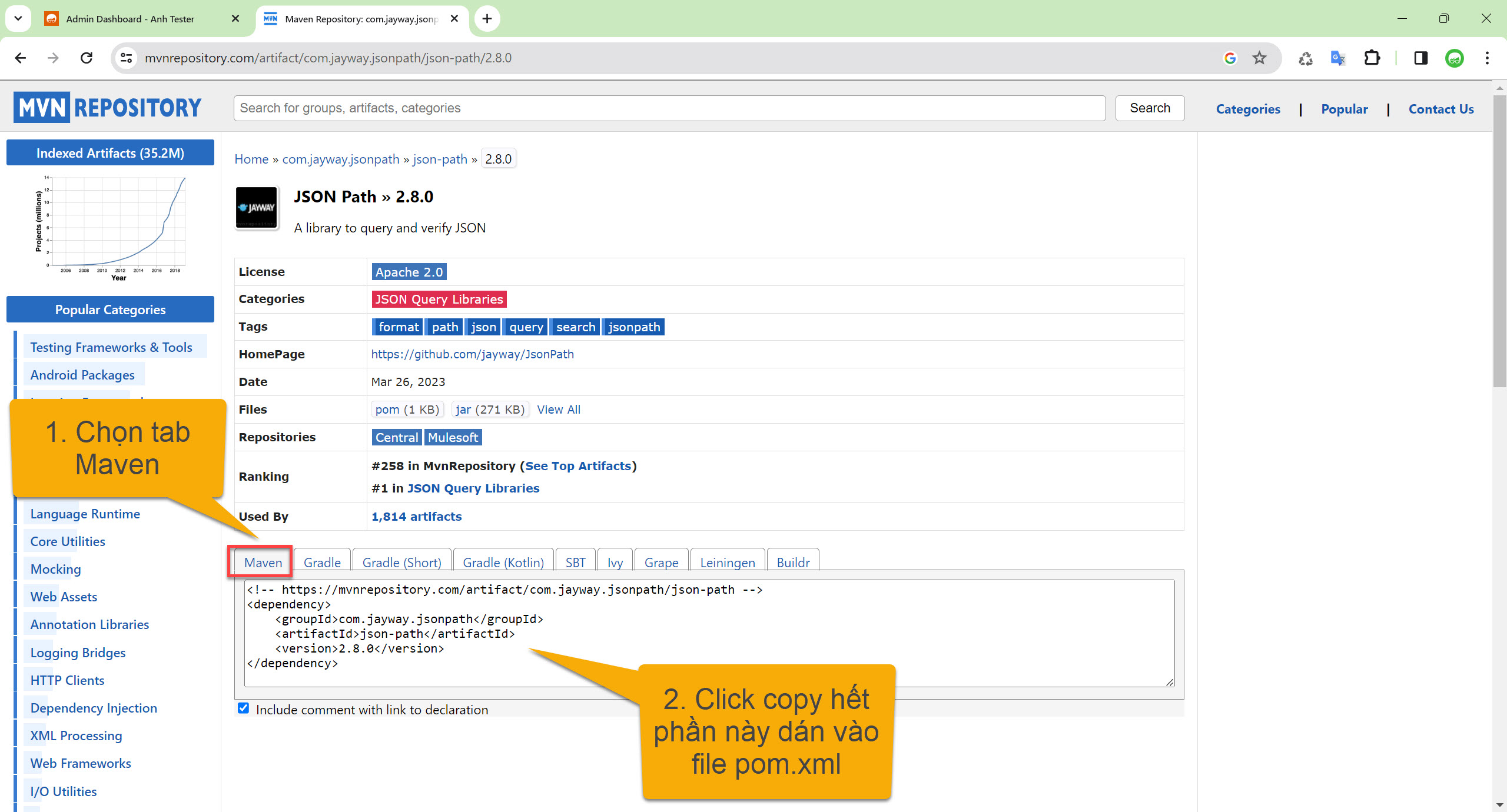1507x812 pixels.
Task: Open com.jayway.jsonpath breadcrumb
Action: pyautogui.click(x=341, y=159)
